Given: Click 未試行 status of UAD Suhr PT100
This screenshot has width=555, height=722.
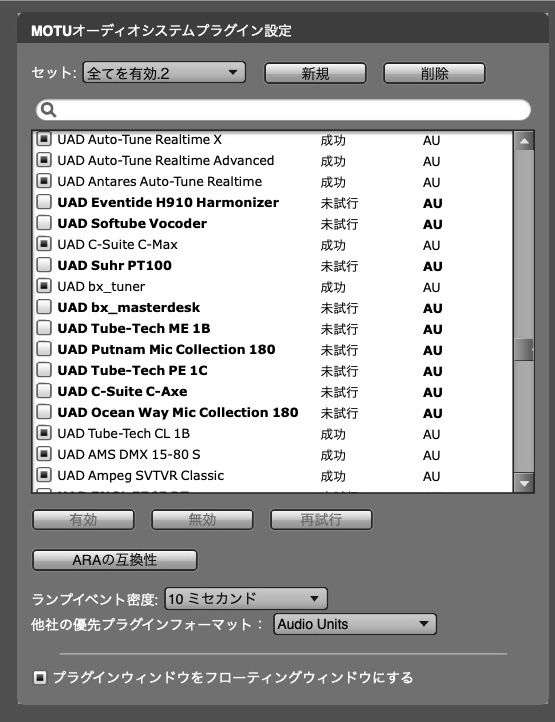Looking at the screenshot, I should (339, 266).
